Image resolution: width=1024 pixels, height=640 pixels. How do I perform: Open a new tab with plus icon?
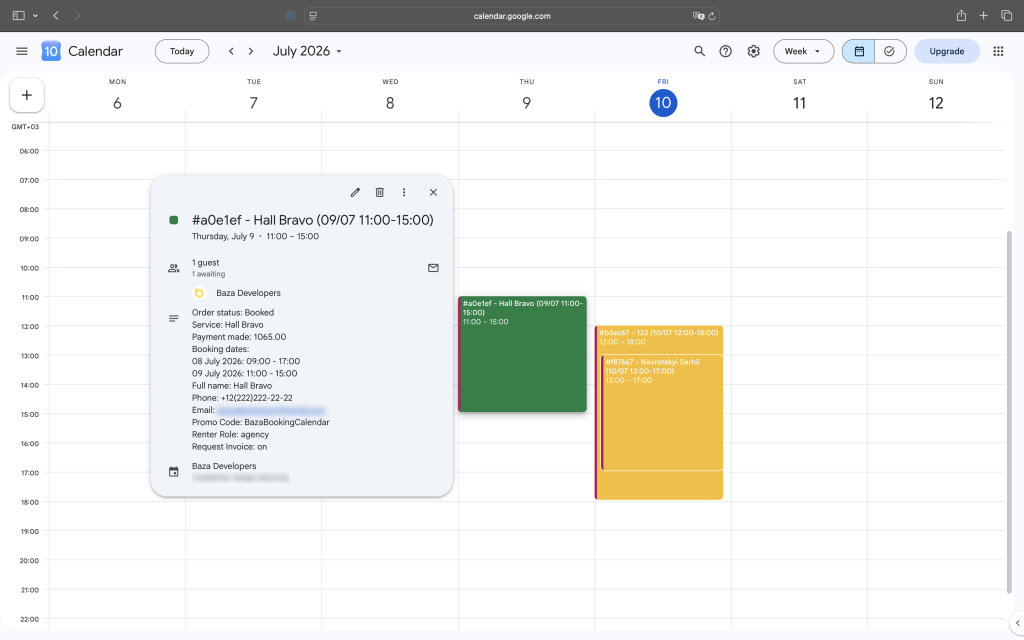(984, 16)
